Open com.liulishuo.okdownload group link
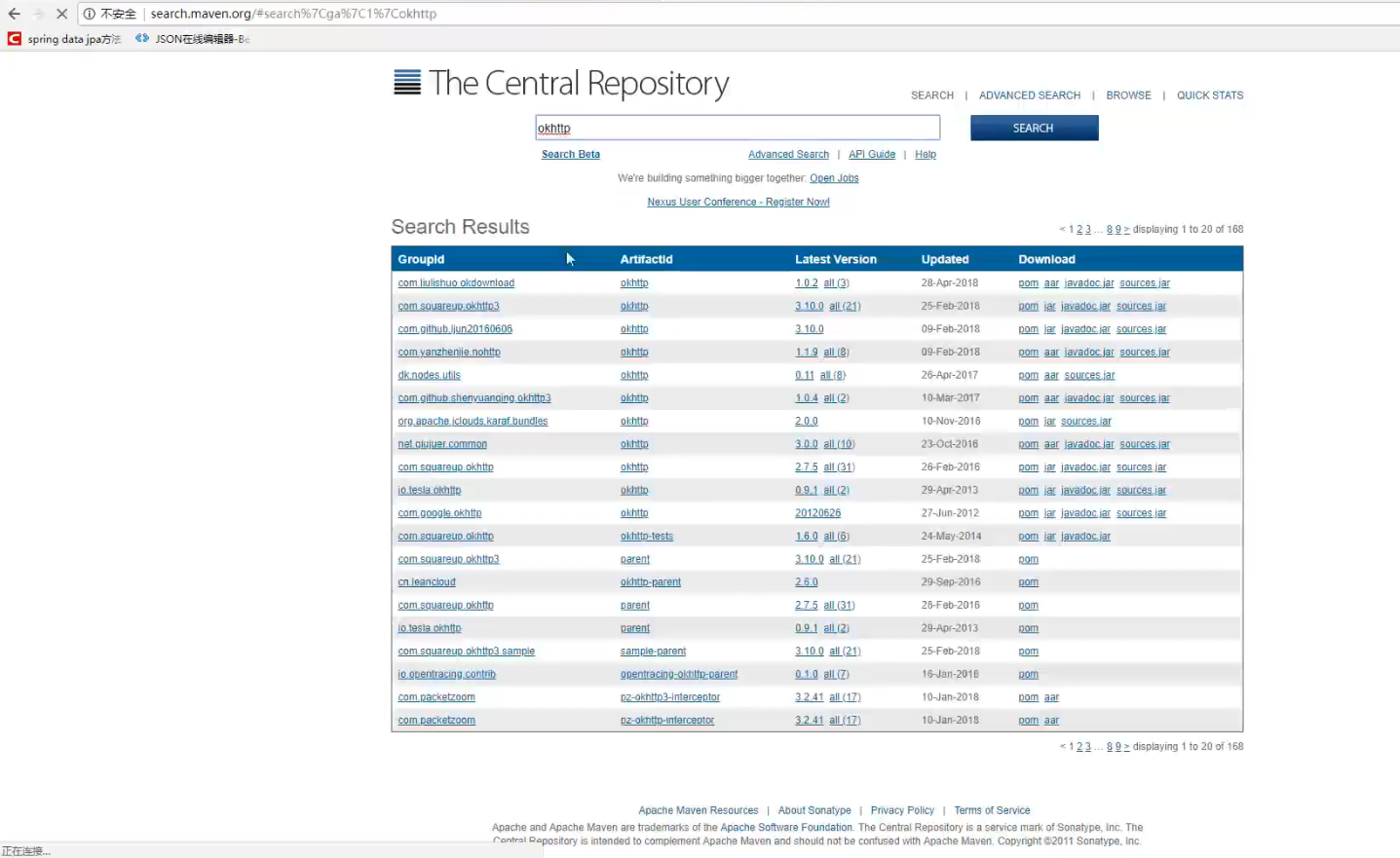Image resolution: width=1400 pixels, height=858 pixels. [x=456, y=283]
